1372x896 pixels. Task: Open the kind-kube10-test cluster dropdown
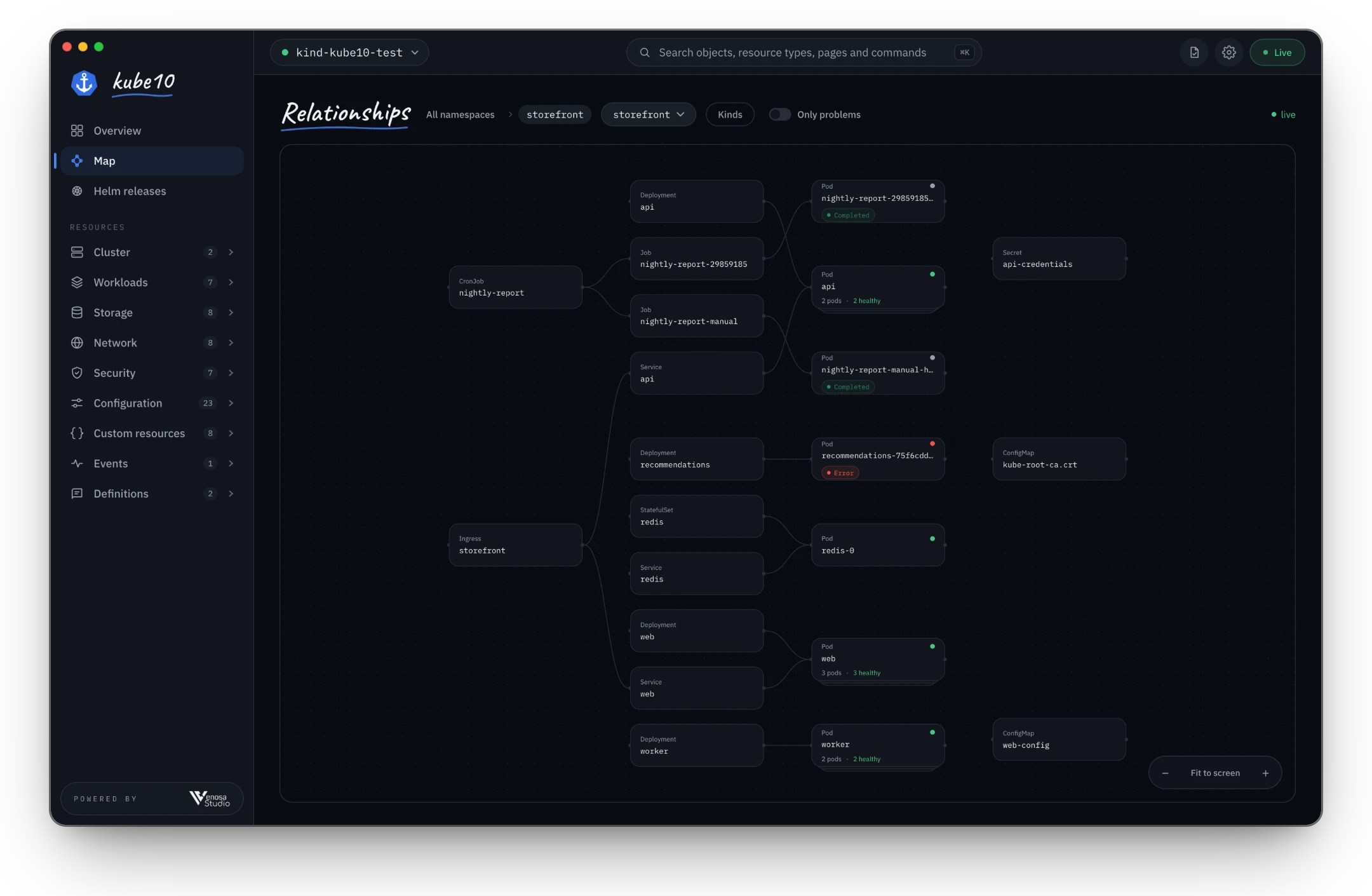coord(349,53)
